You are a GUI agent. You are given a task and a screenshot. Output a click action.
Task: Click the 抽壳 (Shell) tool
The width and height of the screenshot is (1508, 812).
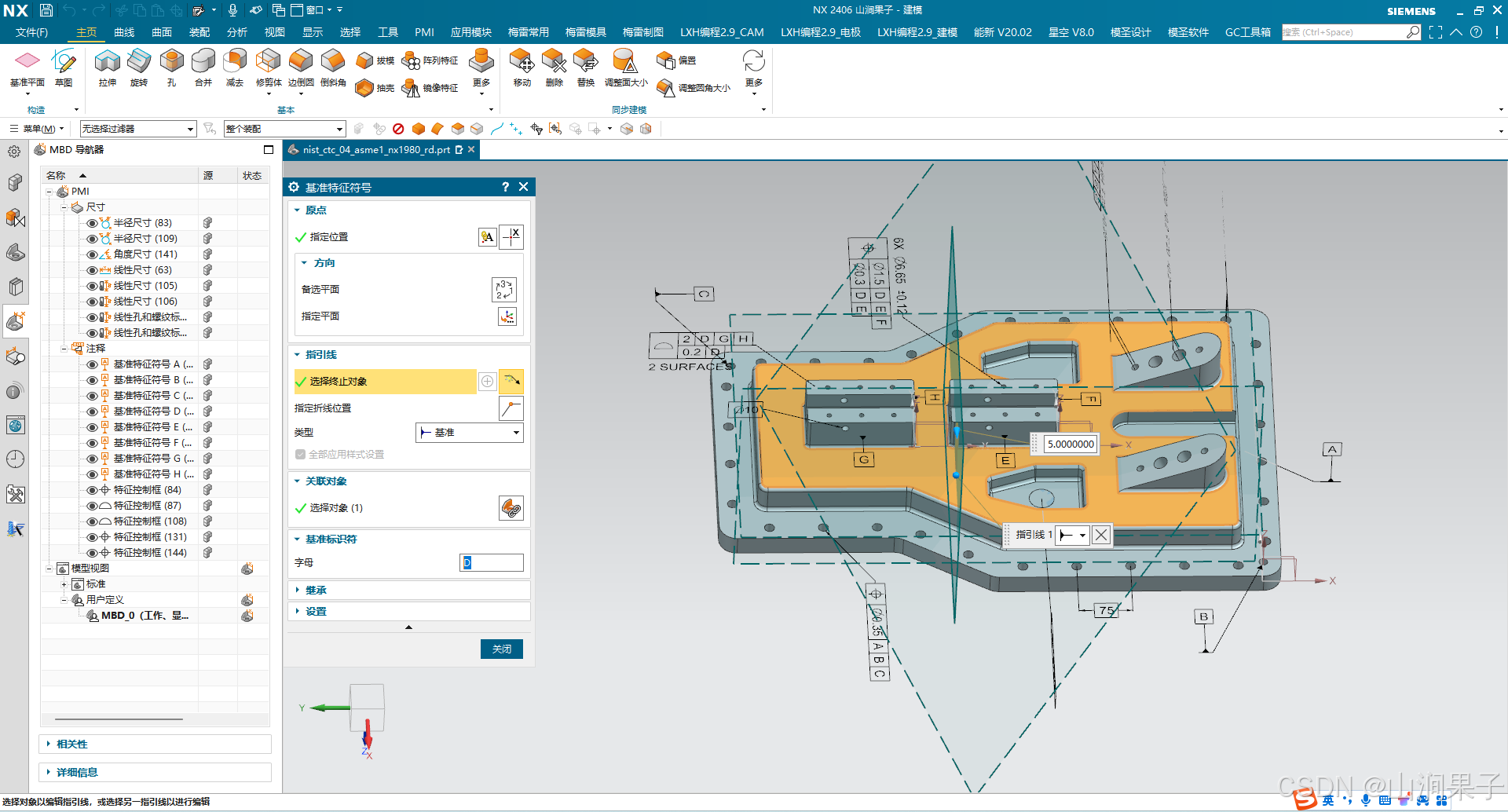(x=375, y=88)
